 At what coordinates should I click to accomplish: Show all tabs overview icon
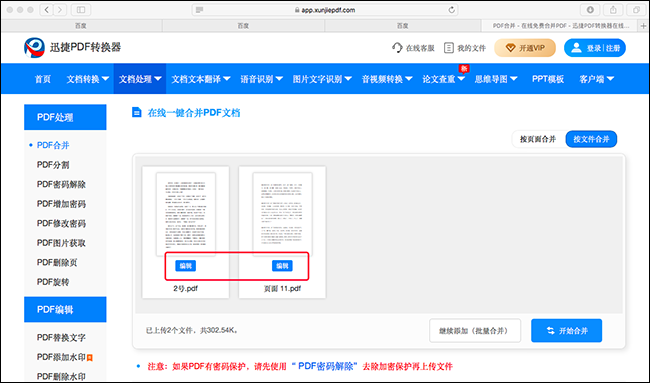(x=636, y=10)
